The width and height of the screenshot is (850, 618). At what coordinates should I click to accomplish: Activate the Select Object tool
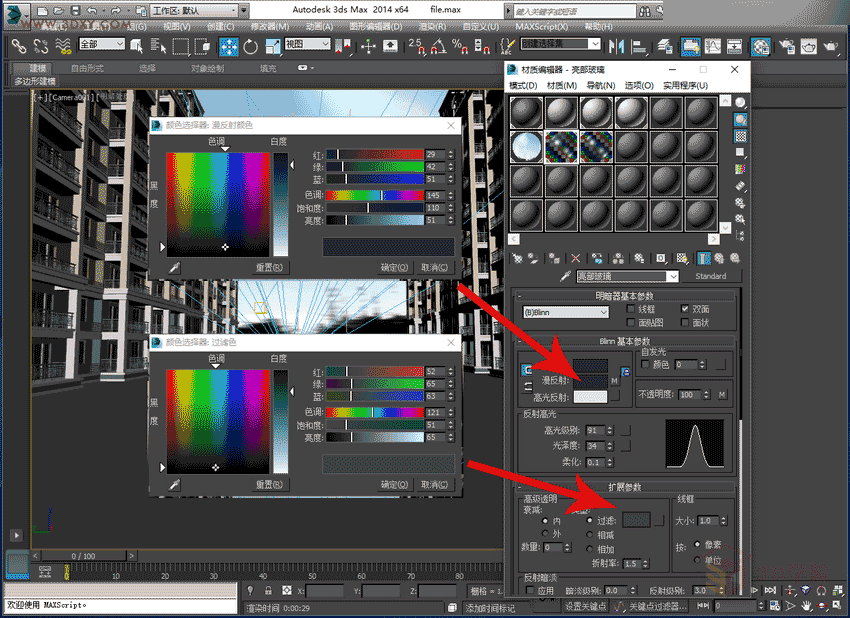(137, 47)
